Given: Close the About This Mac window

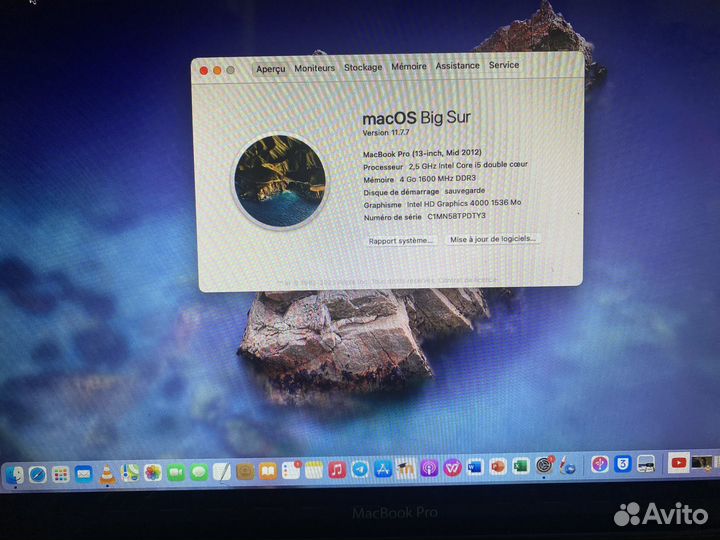Looking at the screenshot, I should click(204, 71).
